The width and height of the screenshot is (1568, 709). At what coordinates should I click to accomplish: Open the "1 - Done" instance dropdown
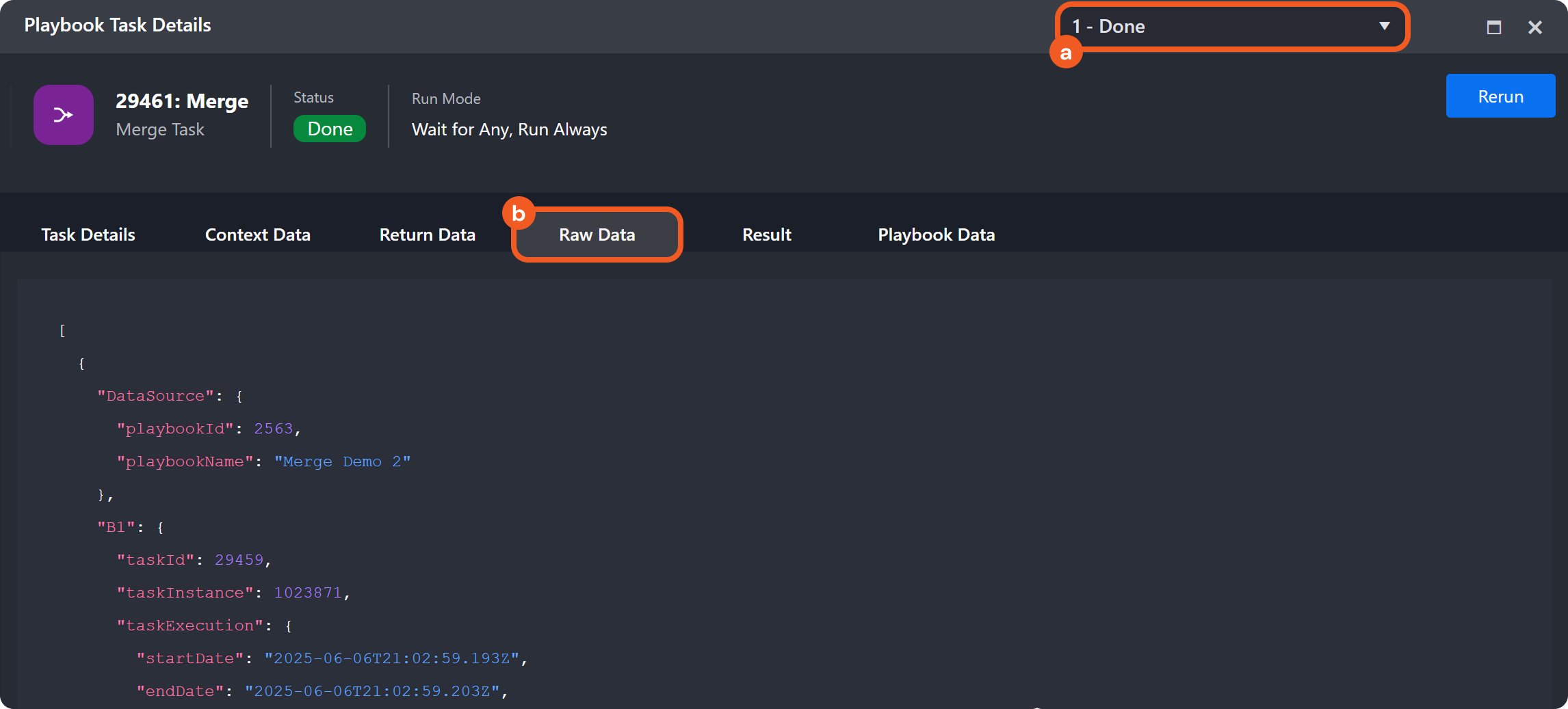1231,27
